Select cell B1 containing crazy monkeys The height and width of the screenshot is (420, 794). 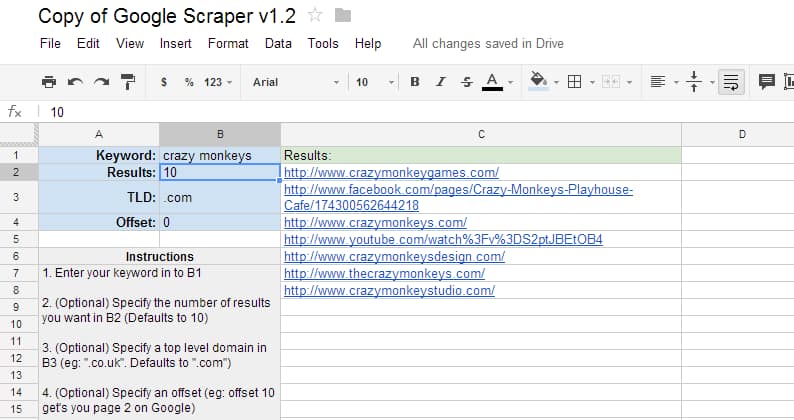(x=220, y=156)
